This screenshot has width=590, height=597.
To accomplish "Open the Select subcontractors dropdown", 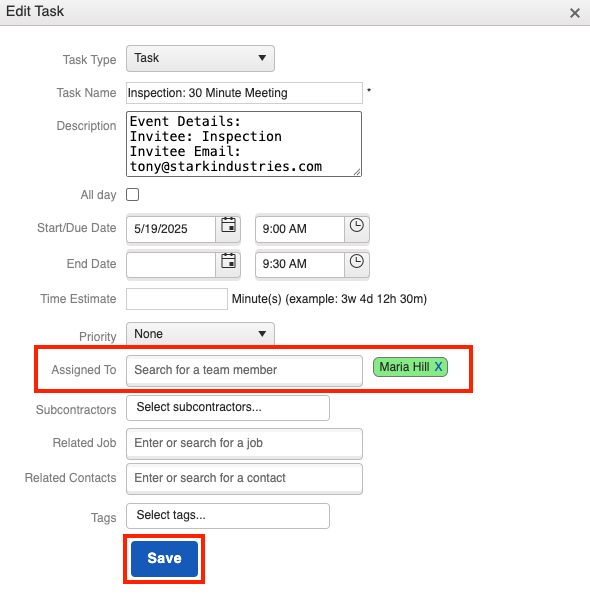I will (x=228, y=408).
